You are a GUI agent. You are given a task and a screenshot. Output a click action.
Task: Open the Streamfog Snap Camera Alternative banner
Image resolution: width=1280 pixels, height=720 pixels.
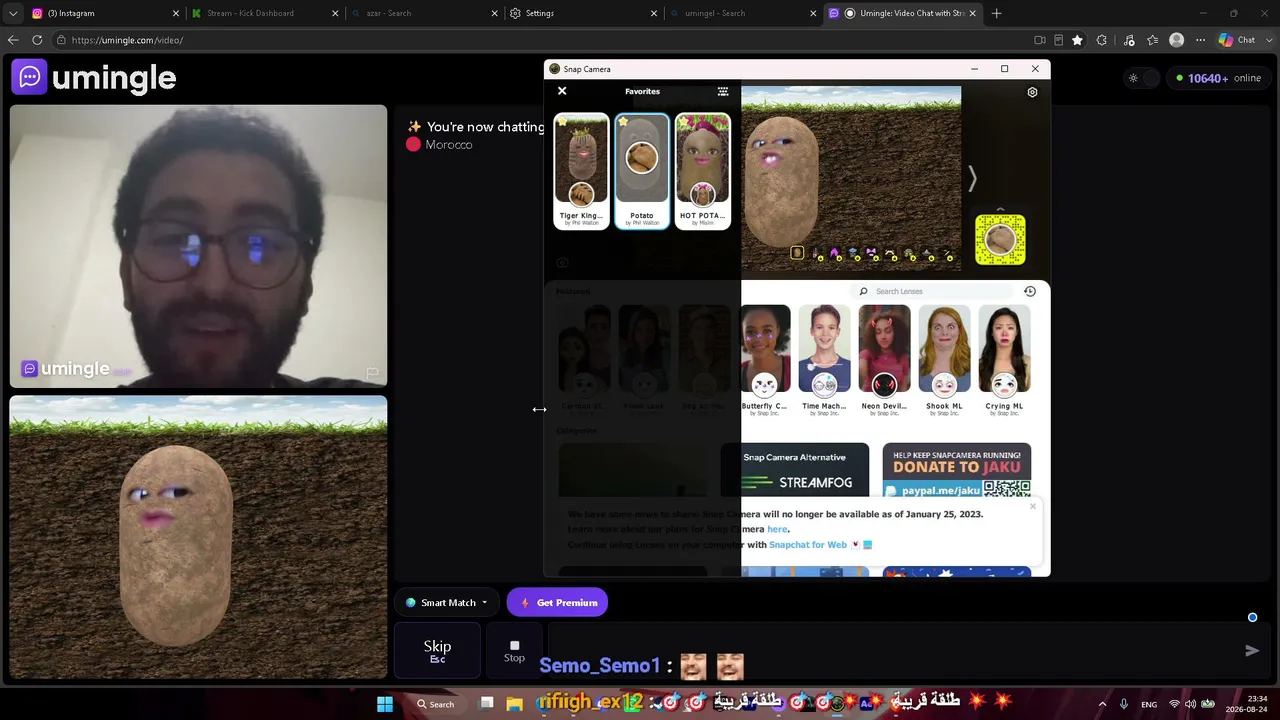(795, 470)
